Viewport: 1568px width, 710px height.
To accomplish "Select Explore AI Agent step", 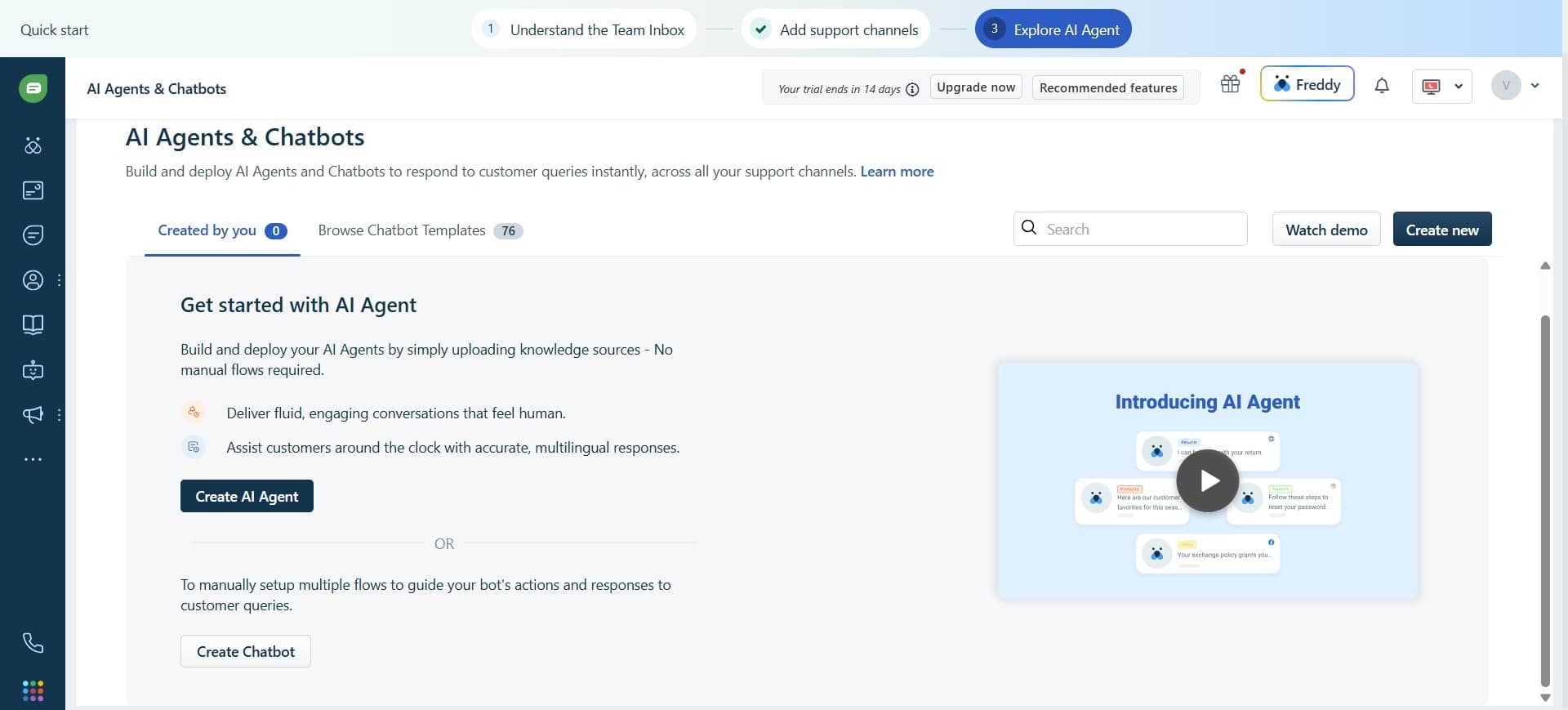I will [x=1053, y=29].
